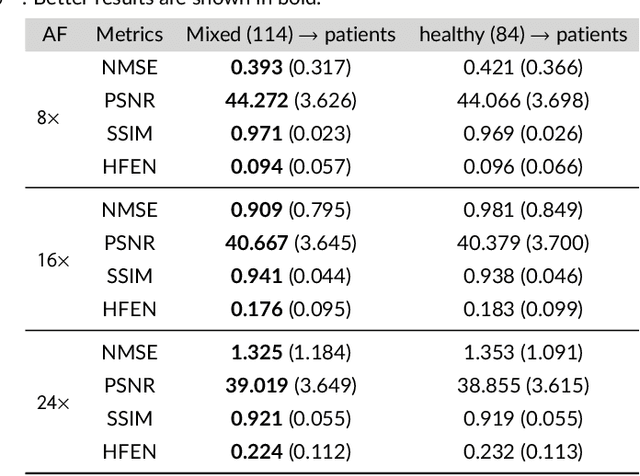The height and width of the screenshot is (476, 640).
Task: Select the Mixed (114) → patients header
Action: tap(291, 34)
